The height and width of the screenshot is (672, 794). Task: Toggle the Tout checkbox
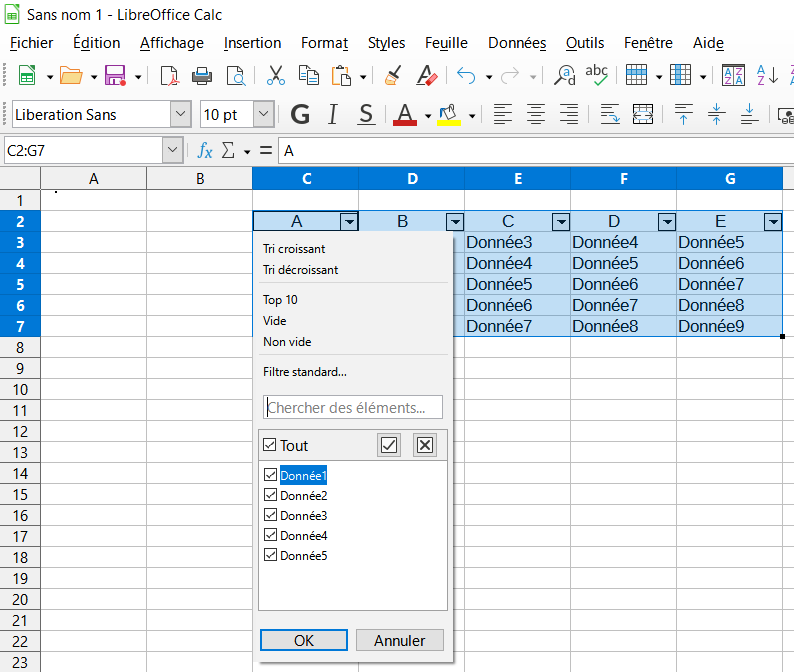269,445
